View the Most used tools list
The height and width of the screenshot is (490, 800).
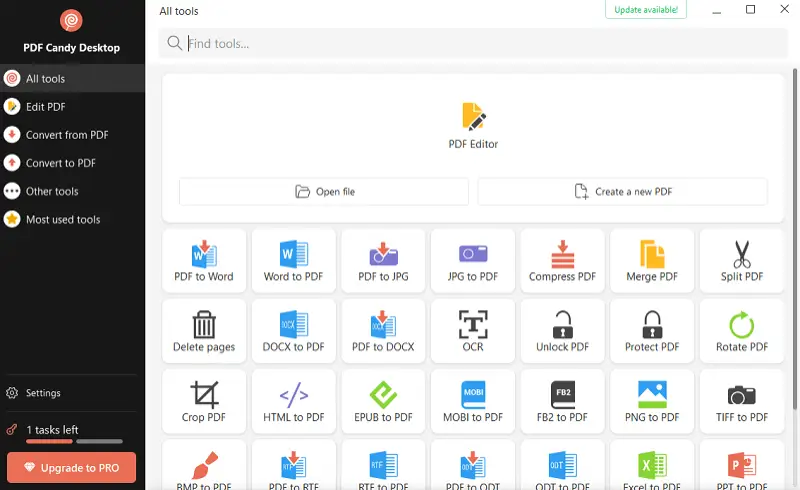pyautogui.click(x=72, y=219)
